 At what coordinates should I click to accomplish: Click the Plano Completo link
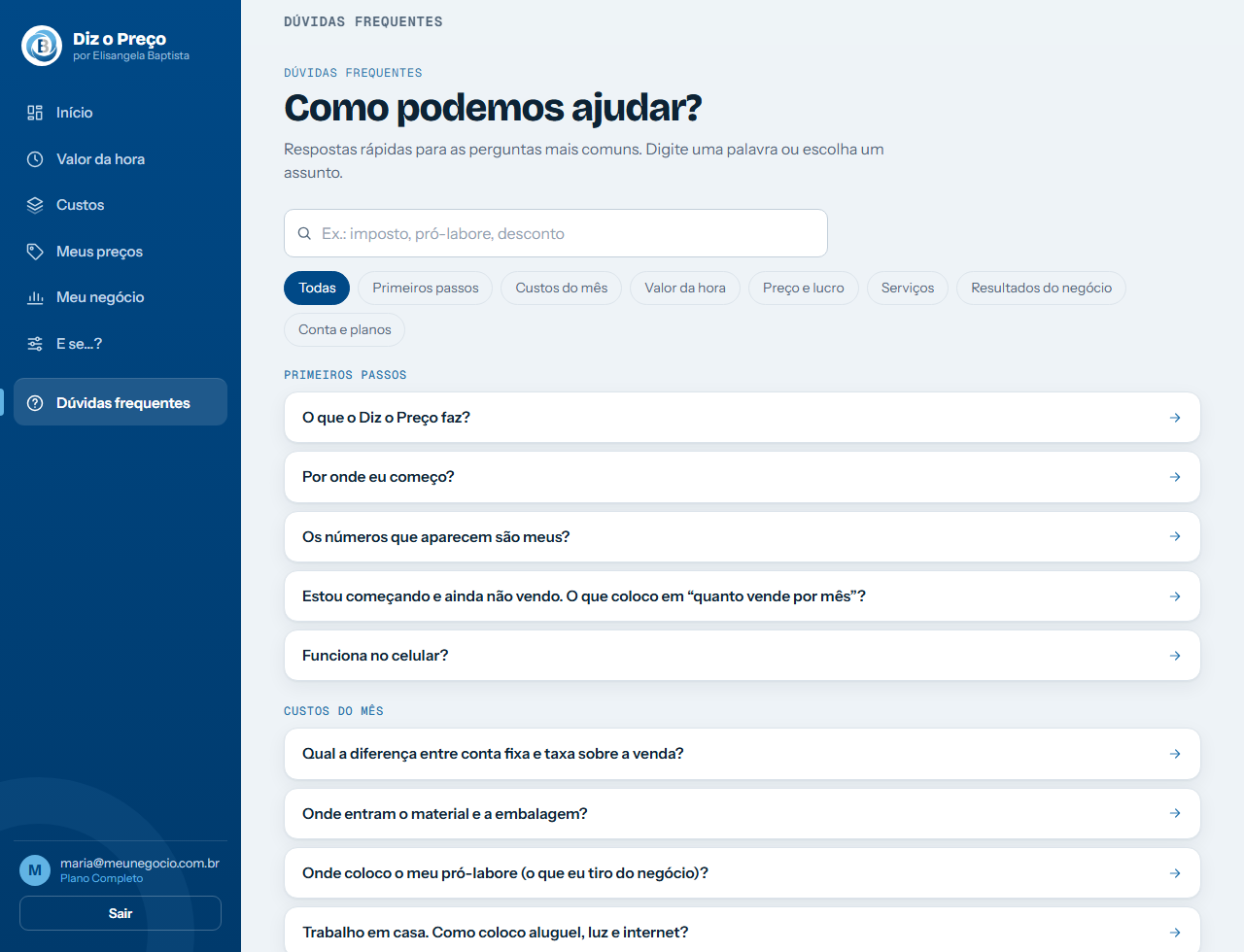(101, 878)
